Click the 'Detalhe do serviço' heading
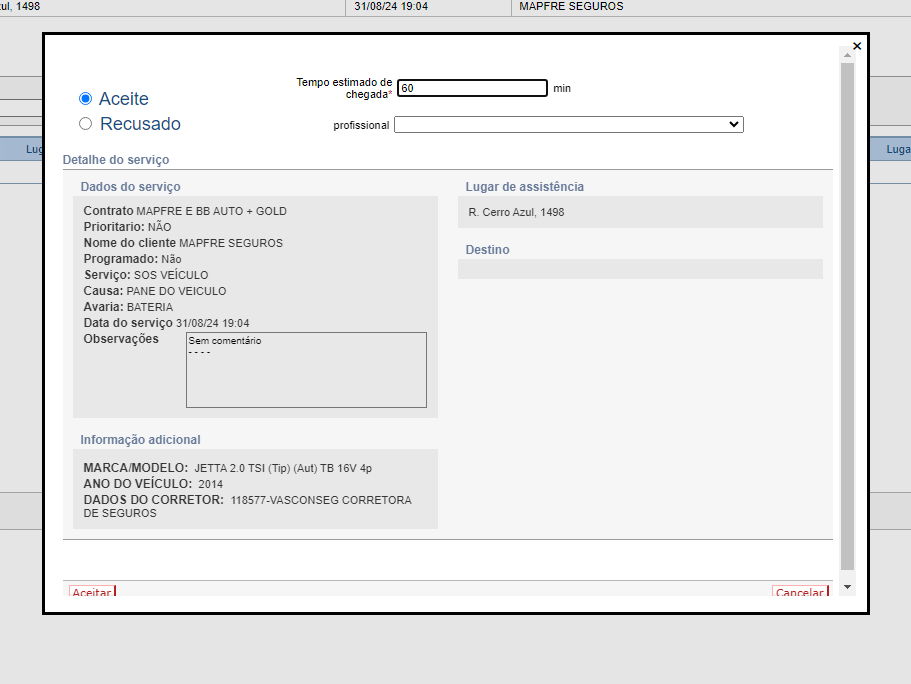Viewport: 911px width, 684px height. (116, 160)
